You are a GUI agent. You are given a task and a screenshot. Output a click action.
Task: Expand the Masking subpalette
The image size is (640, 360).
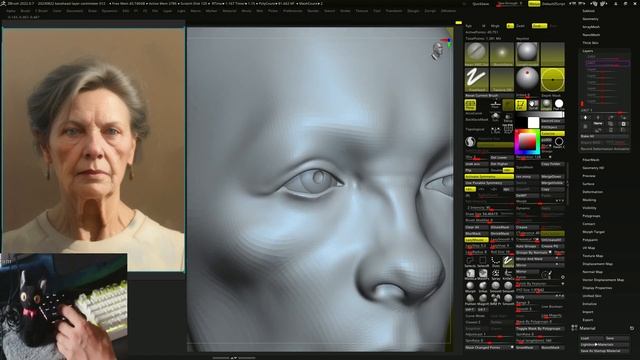point(589,200)
